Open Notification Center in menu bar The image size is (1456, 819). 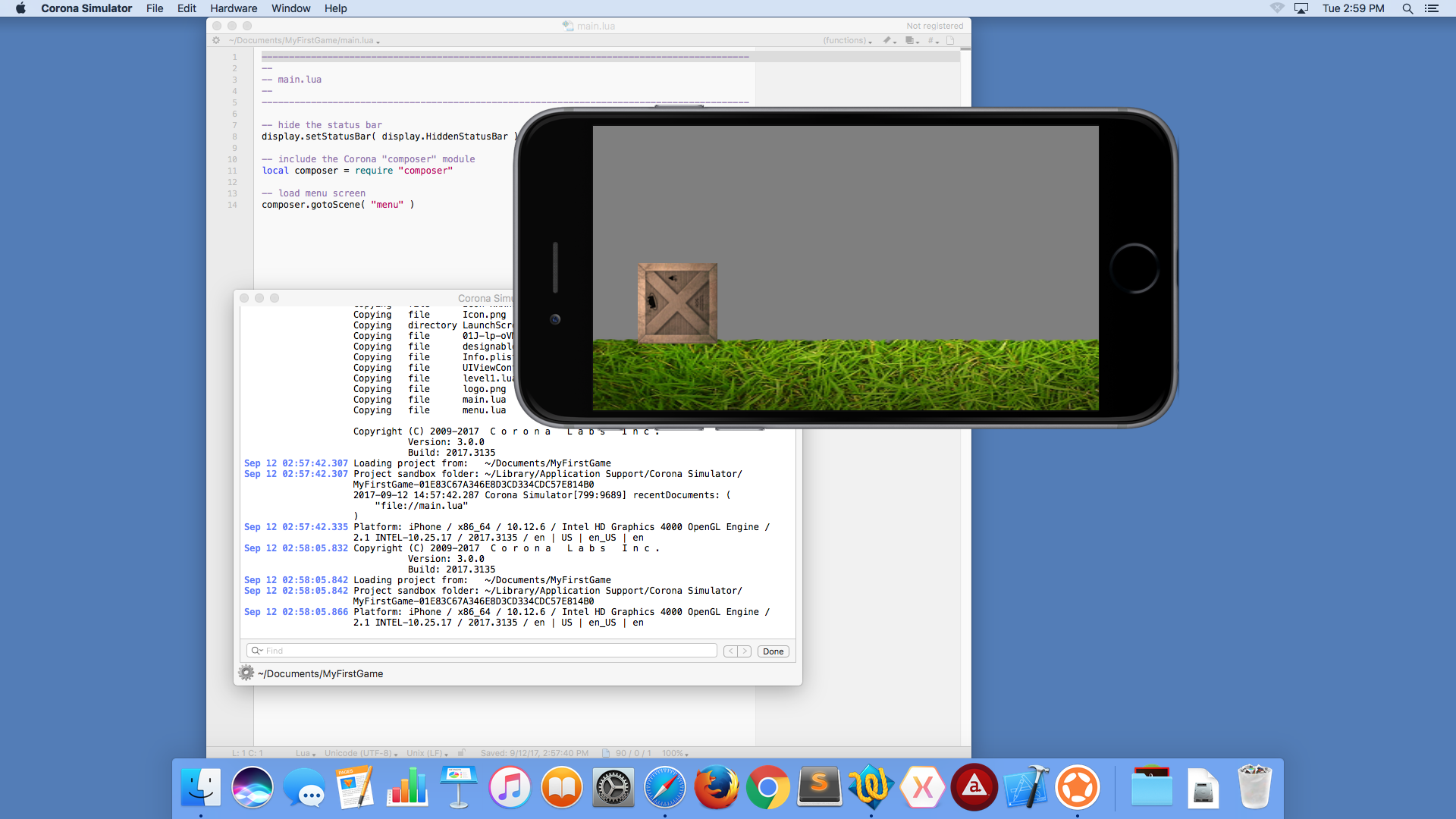coord(1432,8)
